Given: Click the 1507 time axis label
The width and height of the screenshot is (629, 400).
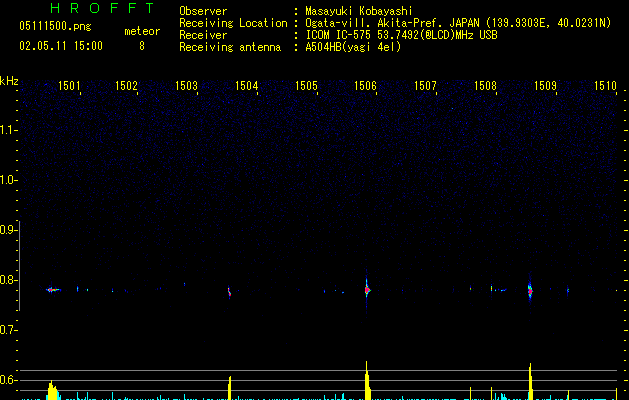Looking at the screenshot, I should (425, 86).
